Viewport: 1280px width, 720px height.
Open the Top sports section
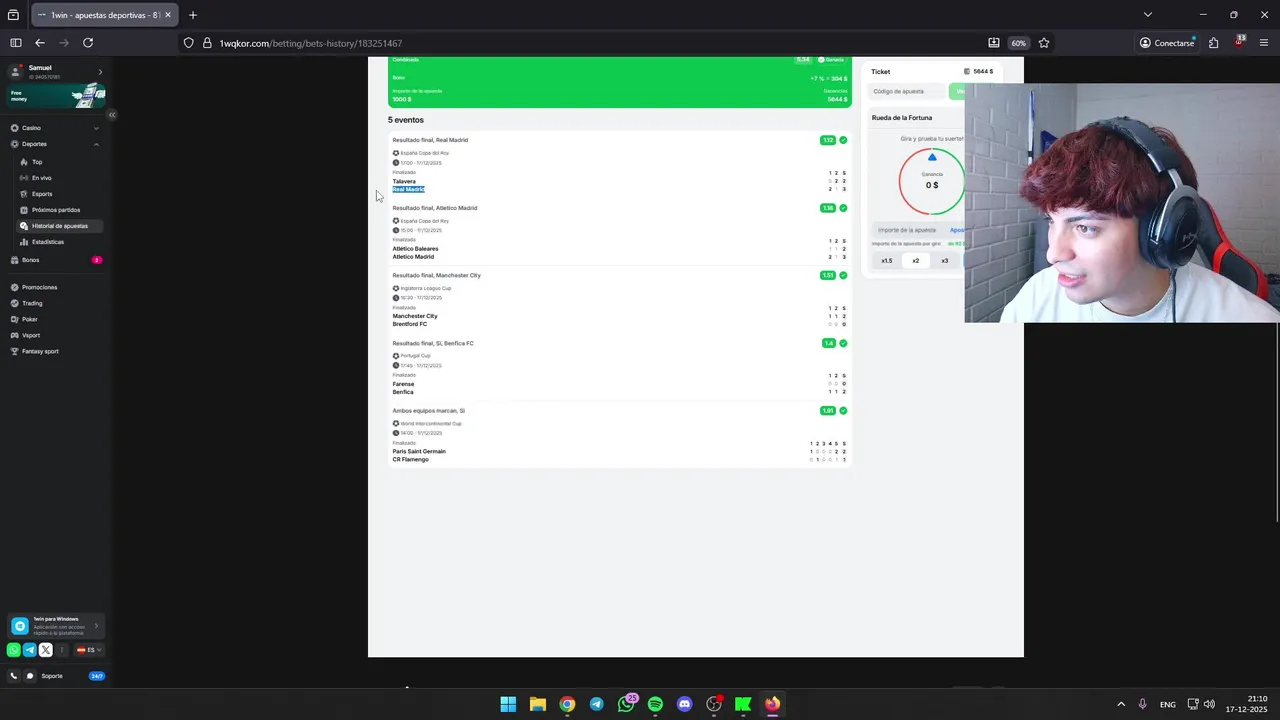(37, 162)
